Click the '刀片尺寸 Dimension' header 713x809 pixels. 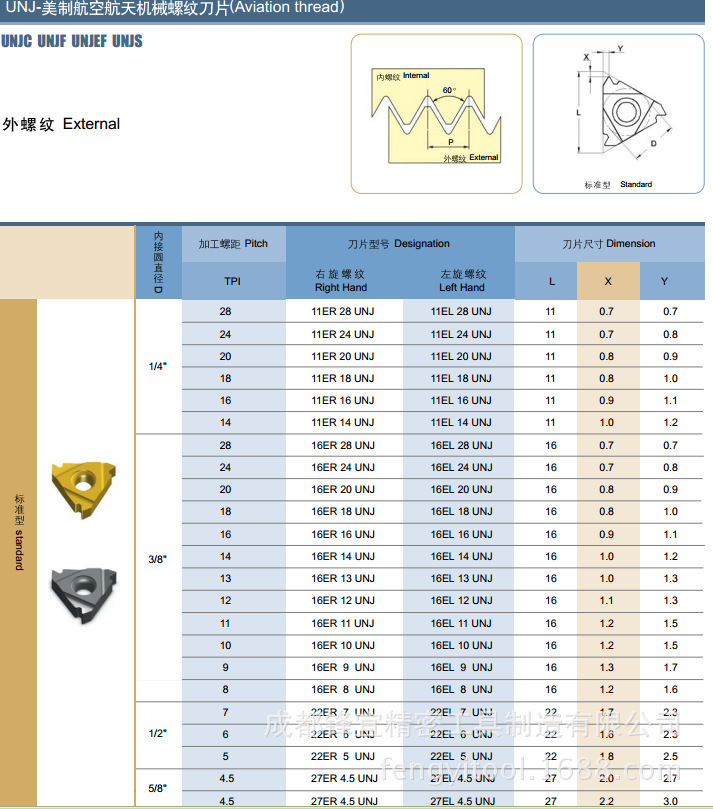tap(609, 244)
